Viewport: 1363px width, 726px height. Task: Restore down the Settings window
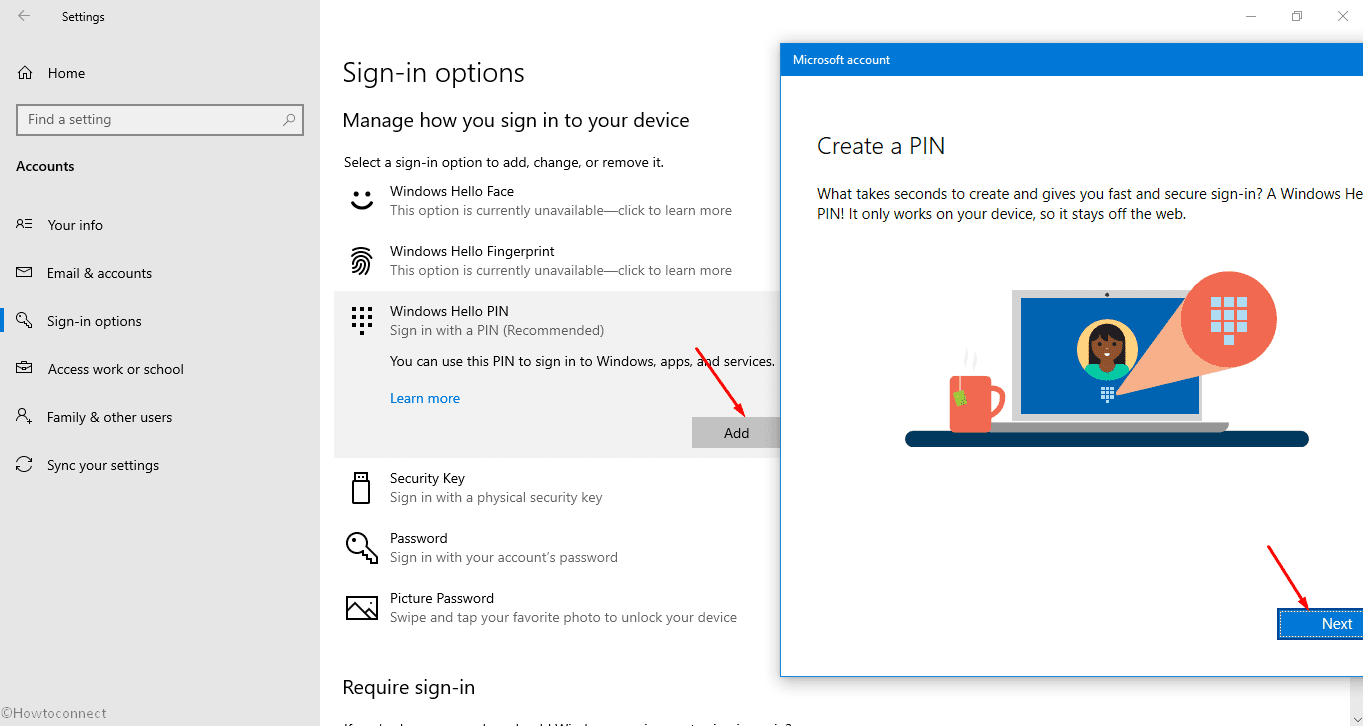click(1296, 16)
